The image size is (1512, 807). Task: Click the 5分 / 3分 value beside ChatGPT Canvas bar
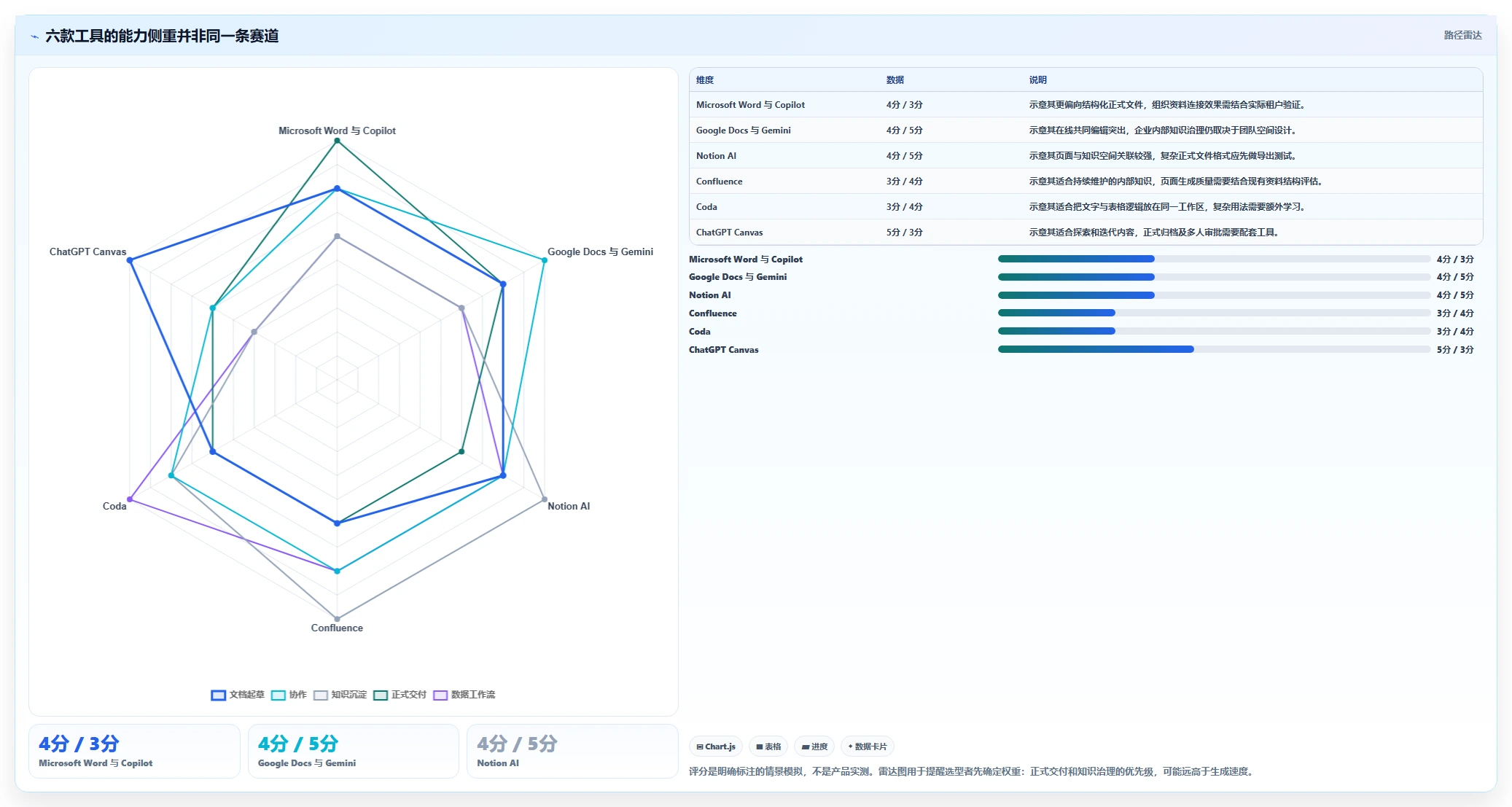1455,350
